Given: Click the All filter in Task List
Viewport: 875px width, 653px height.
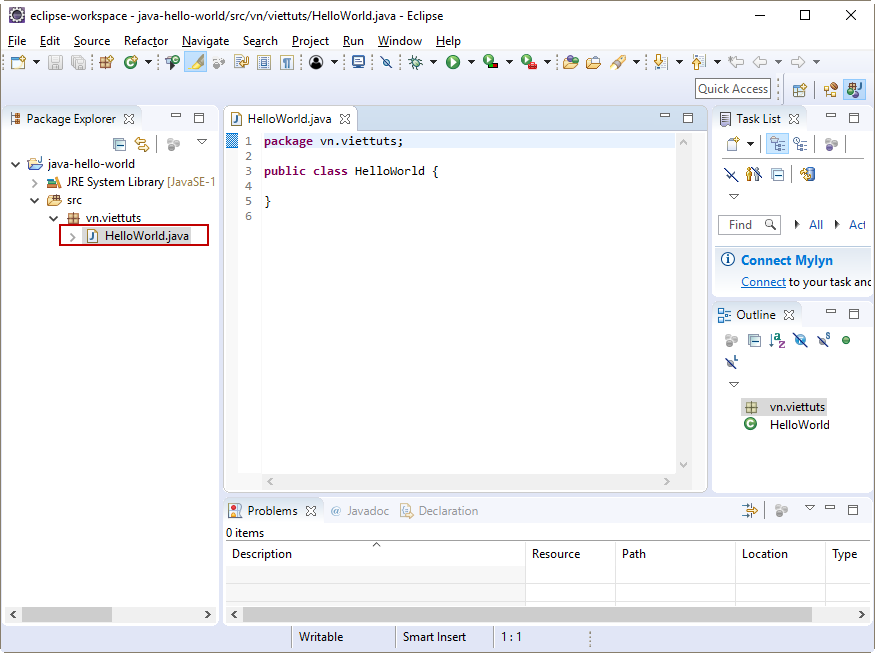Looking at the screenshot, I should (x=815, y=225).
